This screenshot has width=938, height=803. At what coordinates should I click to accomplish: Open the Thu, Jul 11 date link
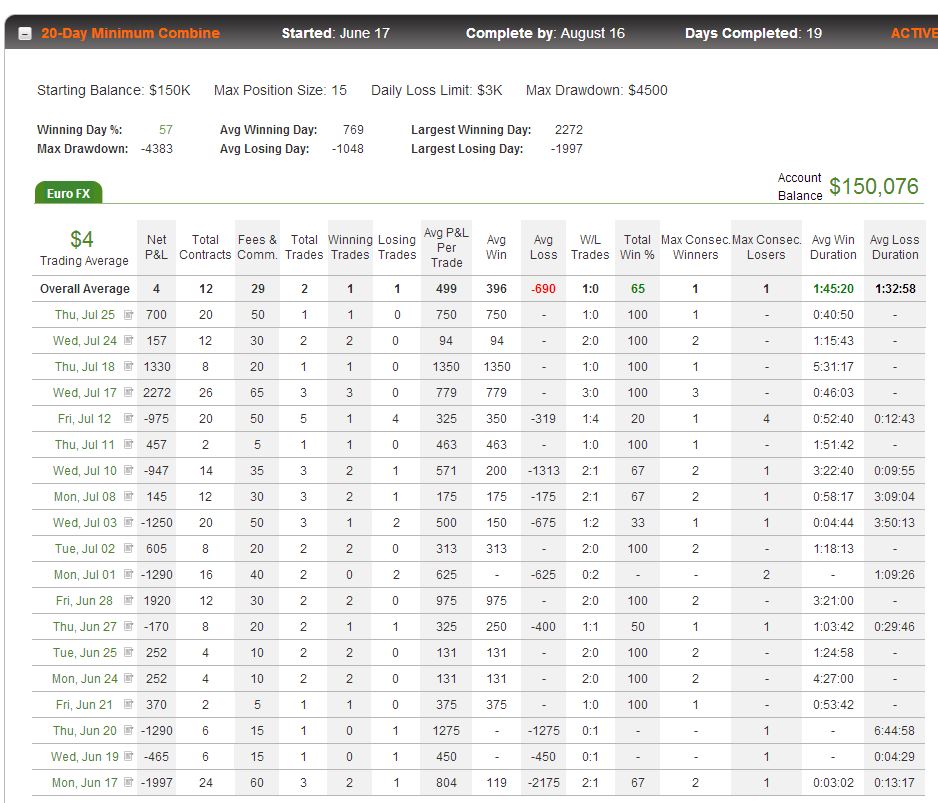tap(84, 445)
